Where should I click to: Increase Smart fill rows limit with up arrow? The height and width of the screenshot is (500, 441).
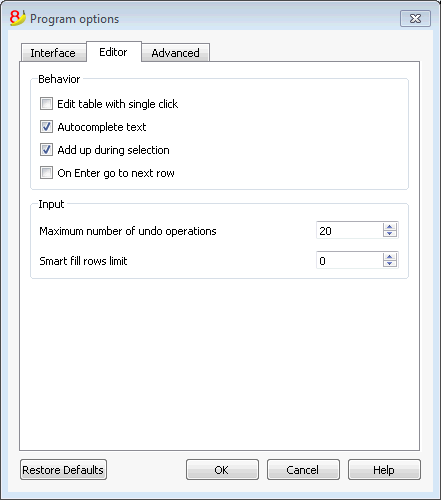click(x=390, y=256)
